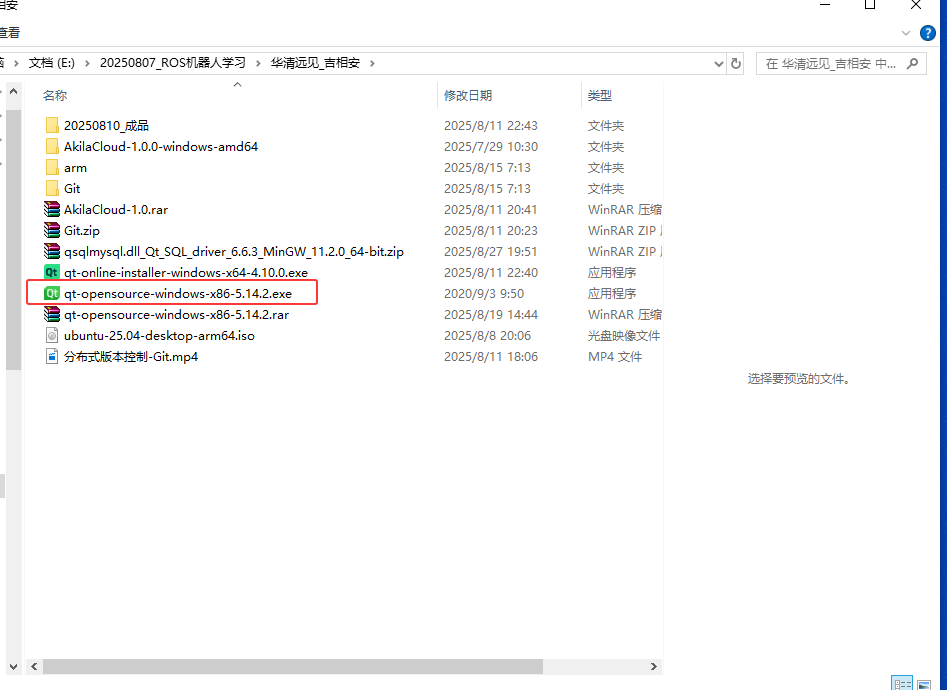Go to 华清远见_吉相安 in breadcrumb

(x=315, y=63)
